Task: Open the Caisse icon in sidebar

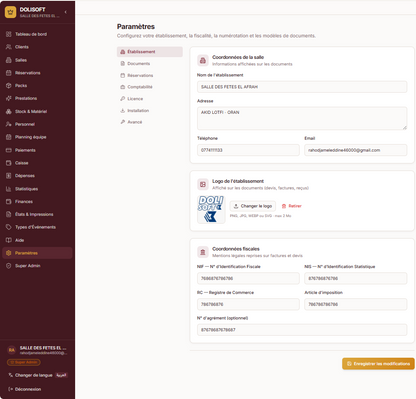Action: tap(9, 163)
